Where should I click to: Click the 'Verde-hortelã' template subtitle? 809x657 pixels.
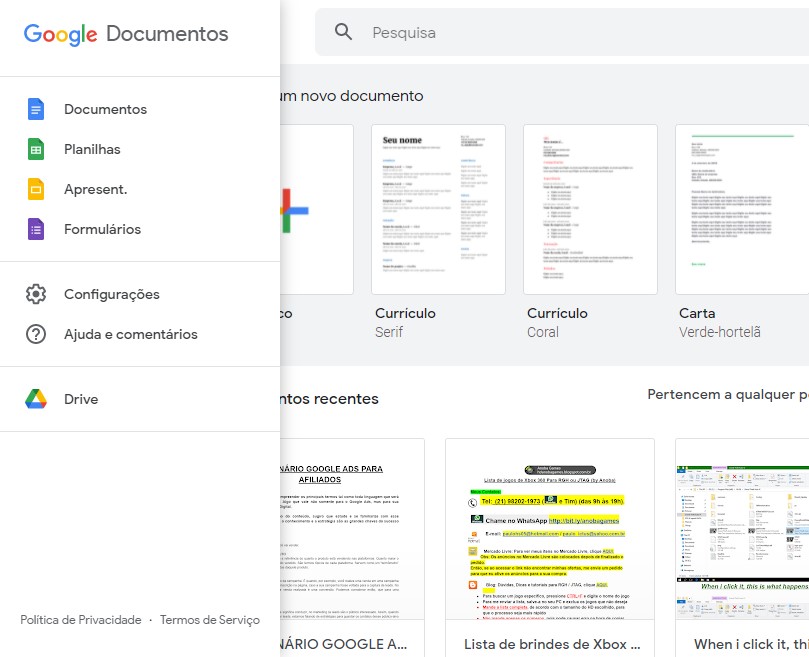[x=720, y=332]
